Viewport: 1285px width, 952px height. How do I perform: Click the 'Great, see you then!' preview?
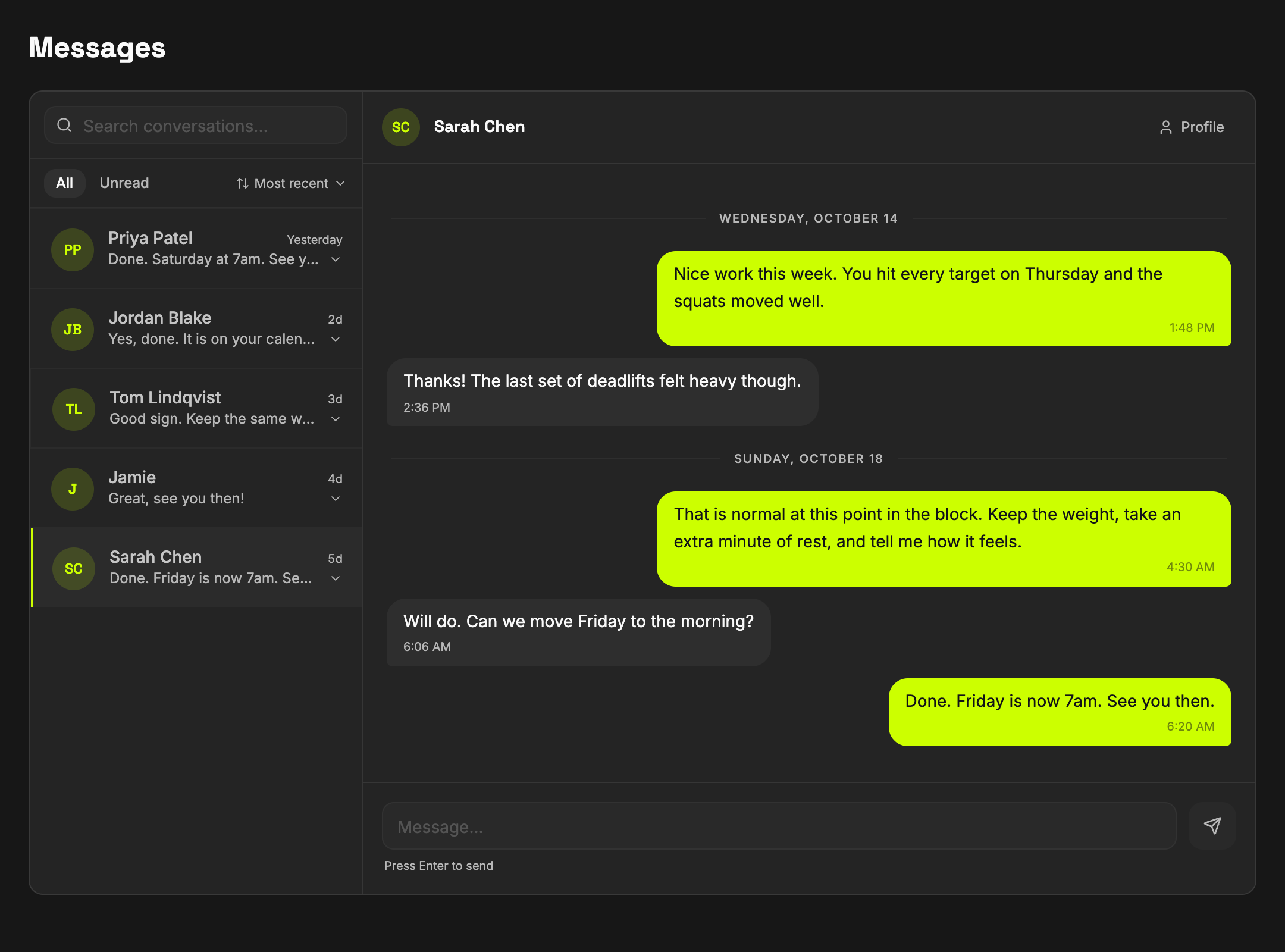pos(176,499)
